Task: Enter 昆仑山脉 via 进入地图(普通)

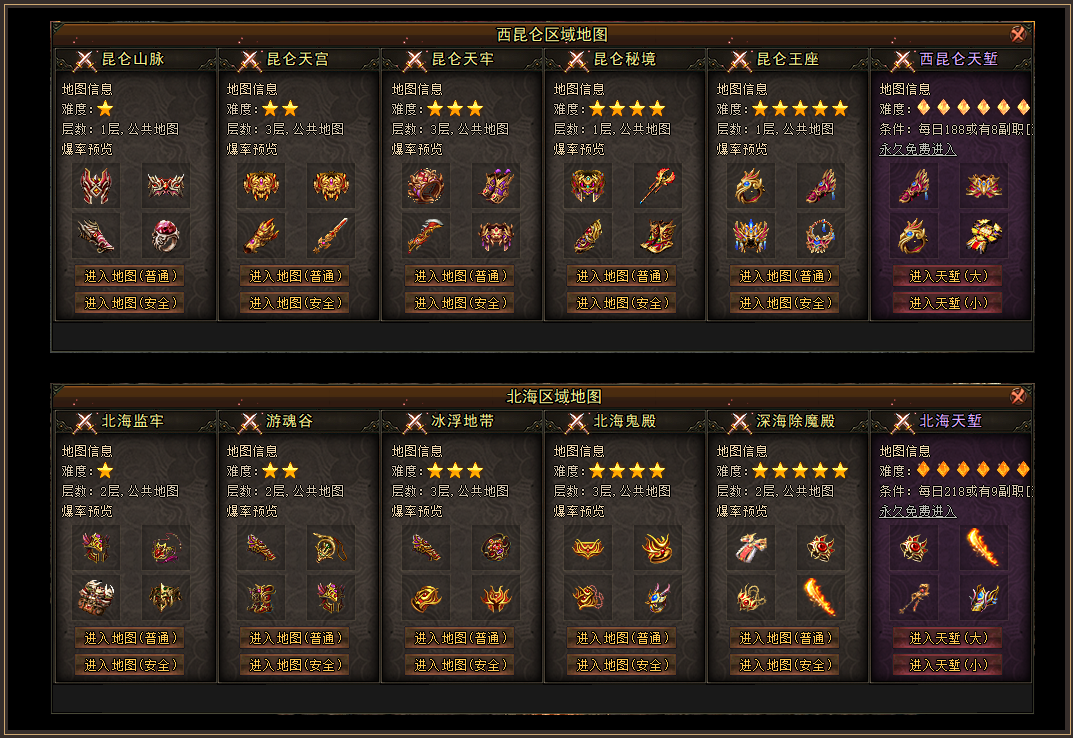Action: coord(129,276)
